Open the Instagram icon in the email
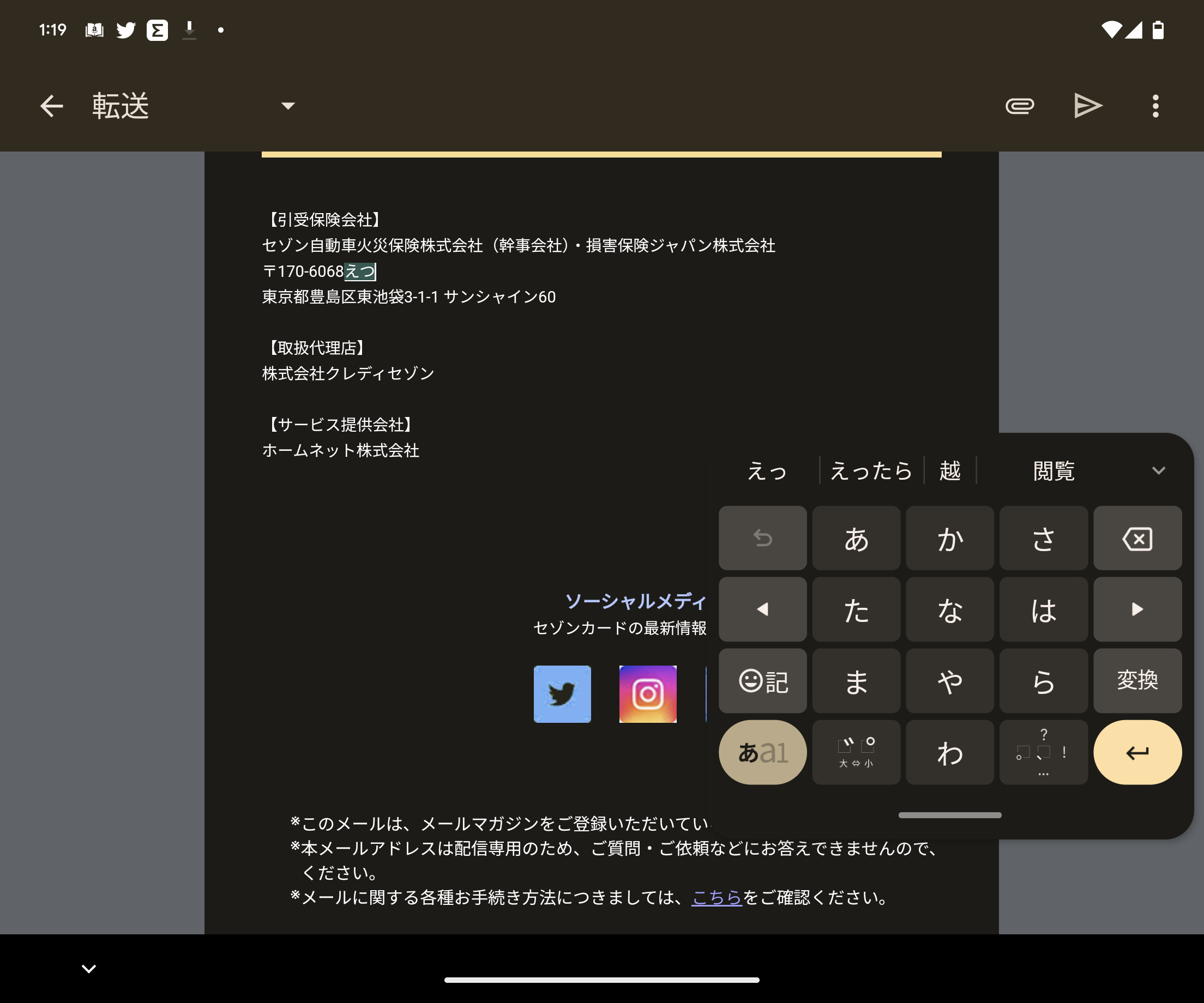 pyautogui.click(x=648, y=694)
